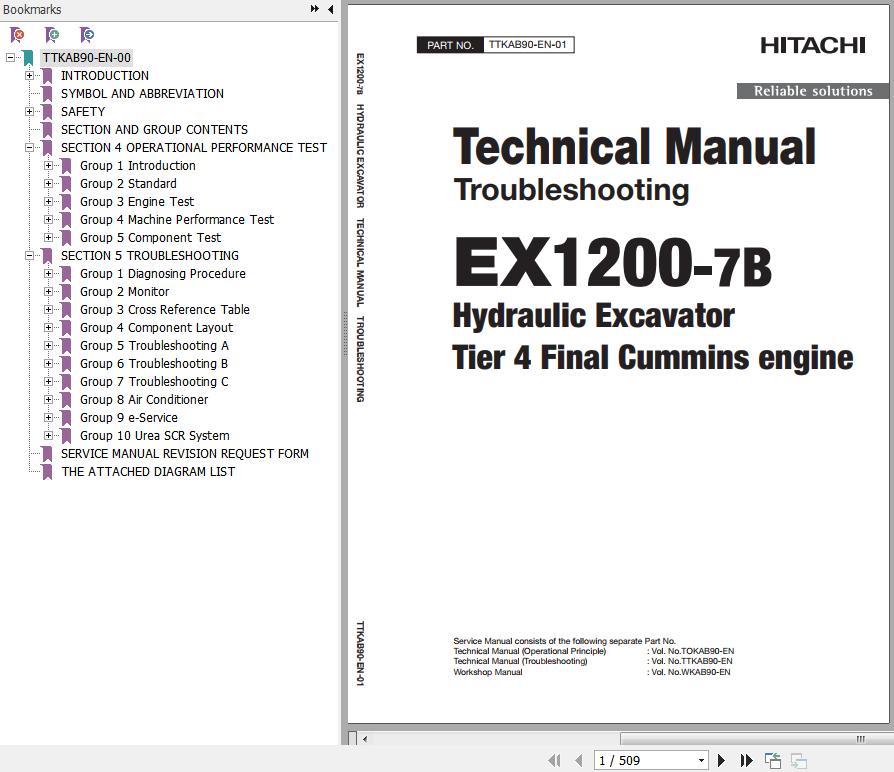Open the page number dropdown
Screen dimensions: 894x772
click(x=701, y=761)
